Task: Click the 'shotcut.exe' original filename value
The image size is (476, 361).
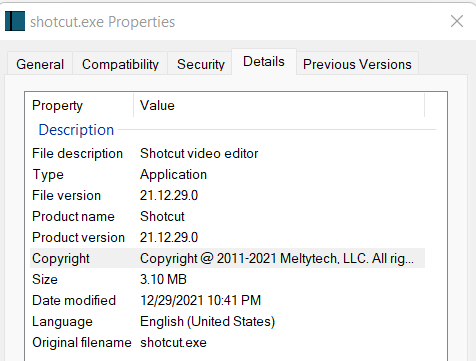Action: pos(173,343)
